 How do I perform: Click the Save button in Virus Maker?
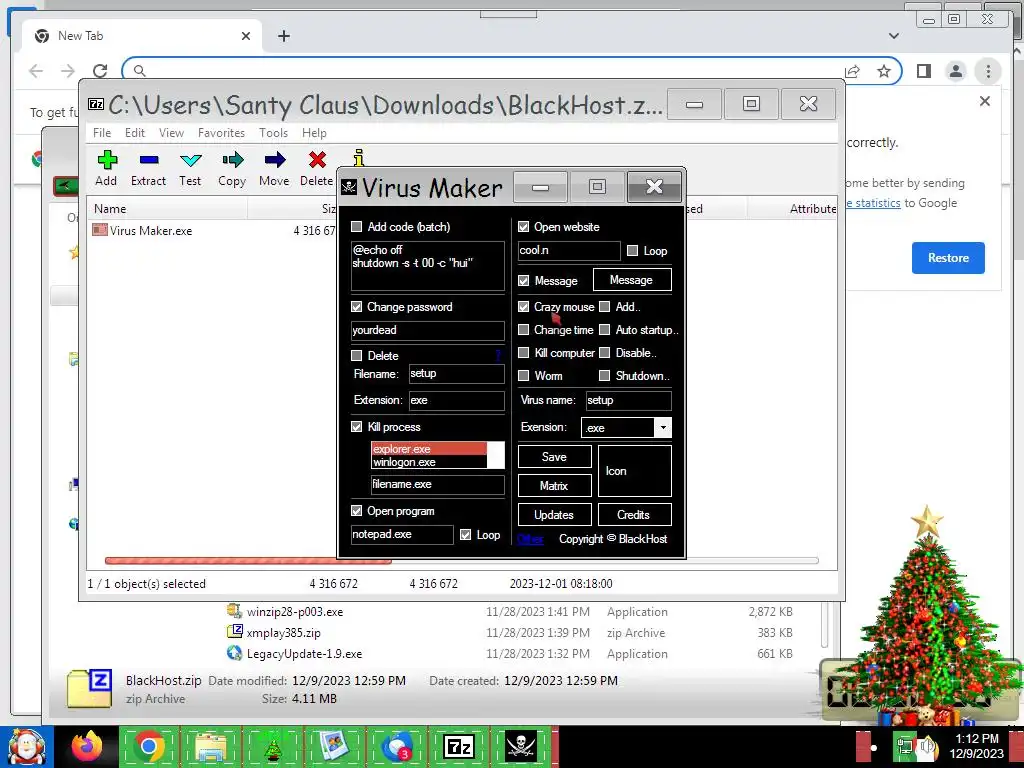(554, 457)
